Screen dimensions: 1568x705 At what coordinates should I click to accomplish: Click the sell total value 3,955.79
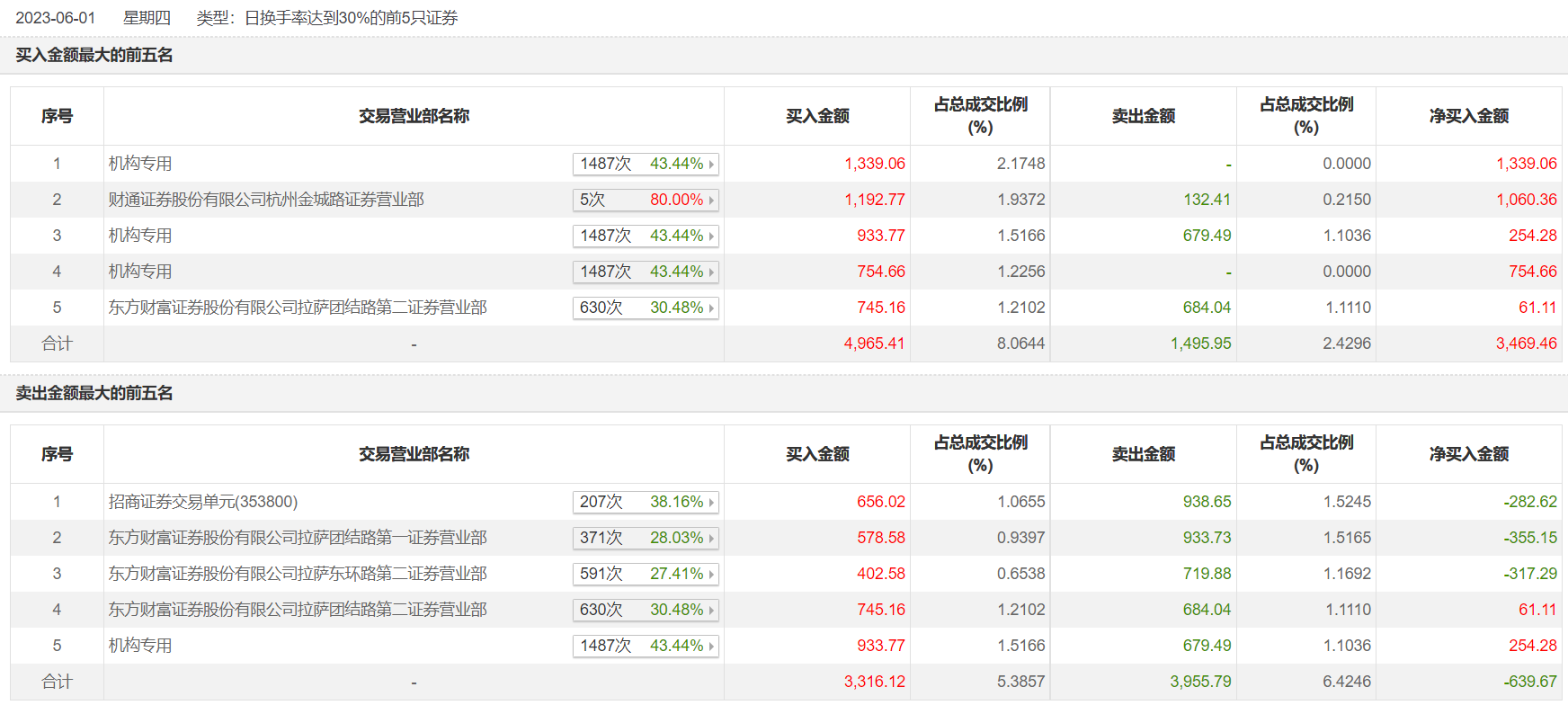pyautogui.click(x=1200, y=682)
